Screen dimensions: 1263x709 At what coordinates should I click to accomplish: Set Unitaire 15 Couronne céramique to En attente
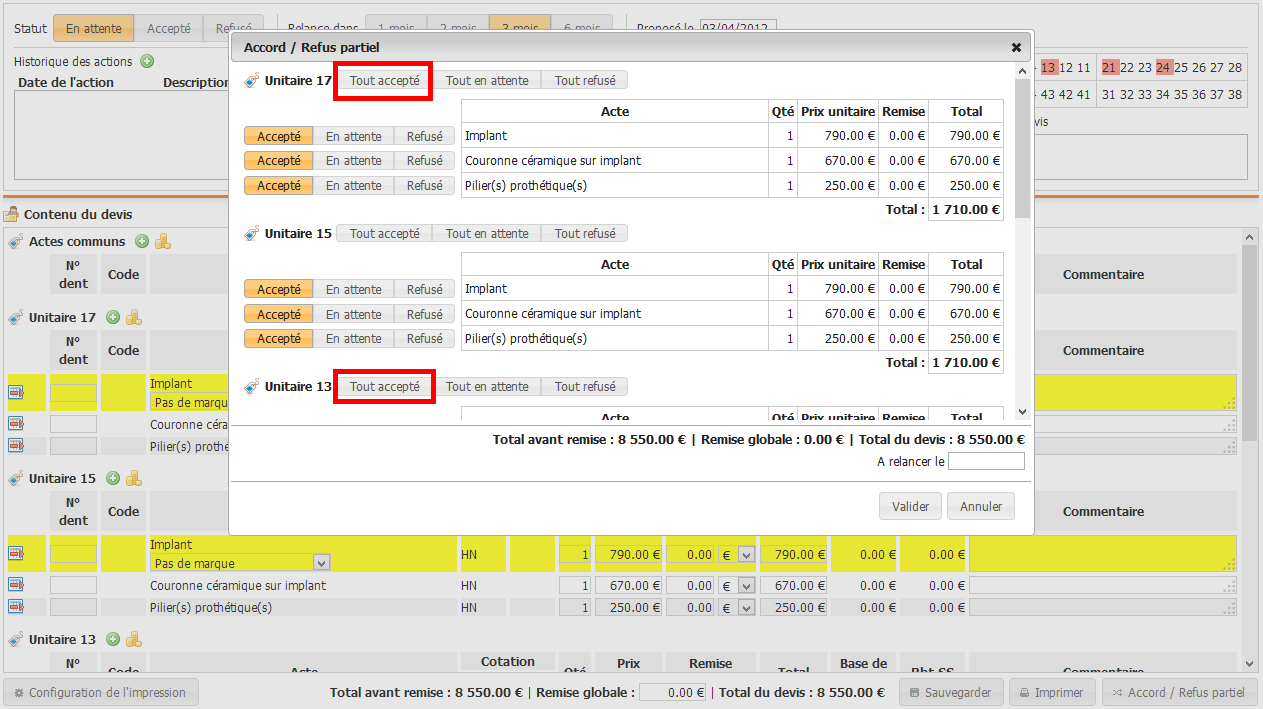coord(353,315)
